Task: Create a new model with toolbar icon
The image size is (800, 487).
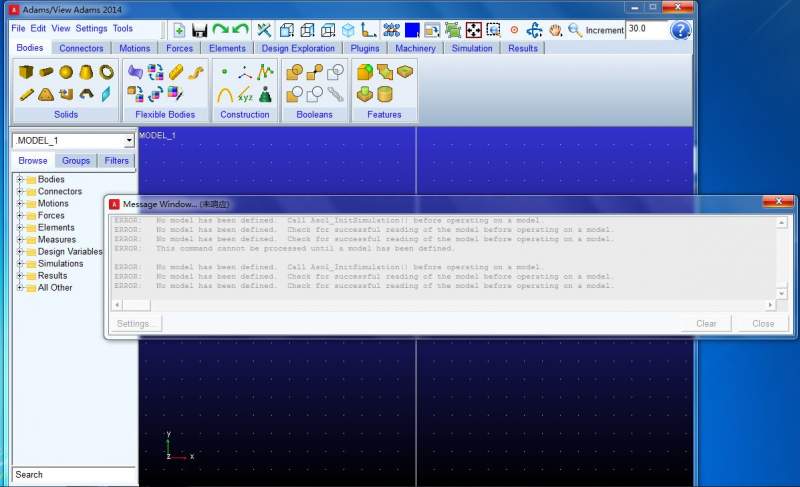Action: [x=179, y=30]
